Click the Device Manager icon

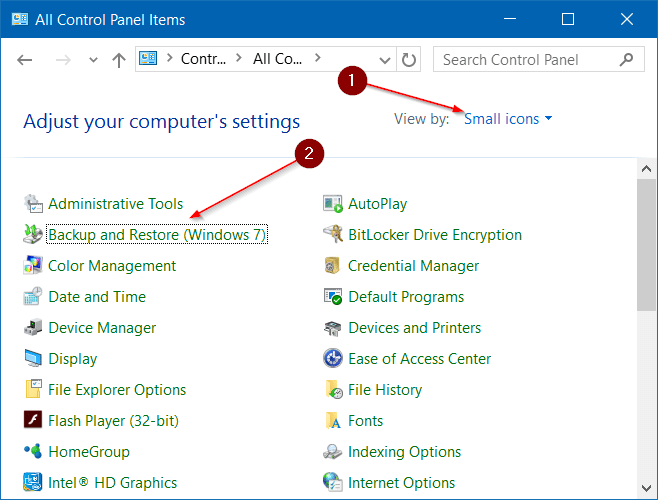tap(33, 327)
